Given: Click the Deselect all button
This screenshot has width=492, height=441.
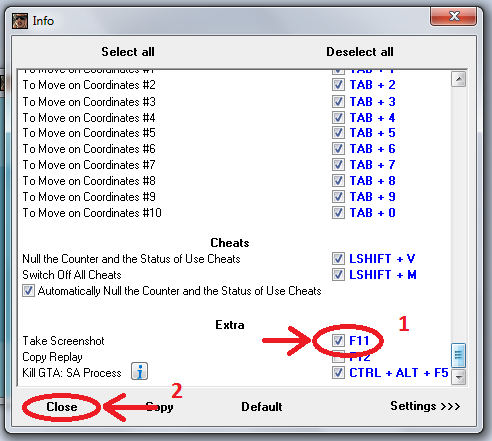Looking at the screenshot, I should click(x=360, y=52).
